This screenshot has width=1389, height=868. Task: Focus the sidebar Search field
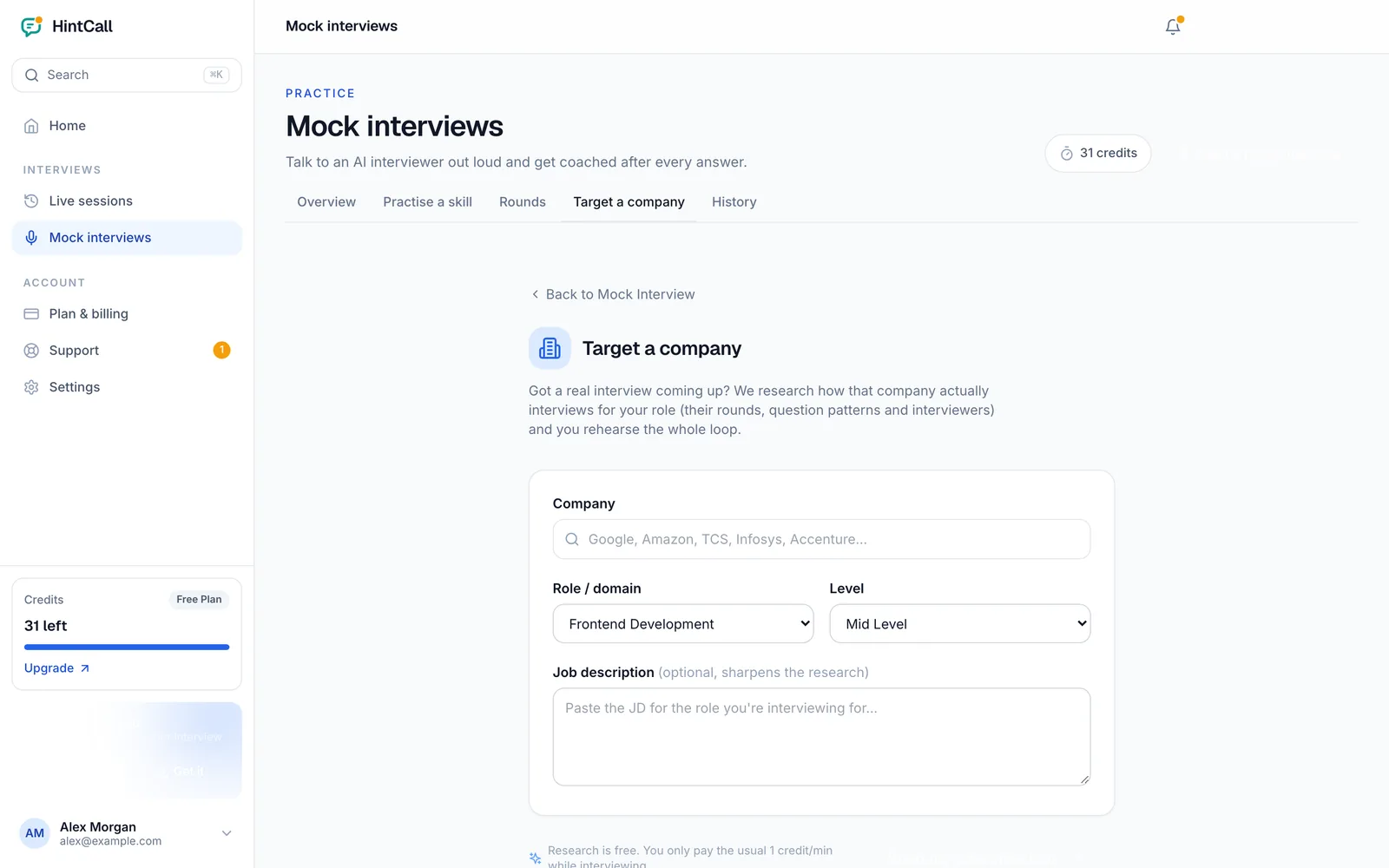pos(127,76)
